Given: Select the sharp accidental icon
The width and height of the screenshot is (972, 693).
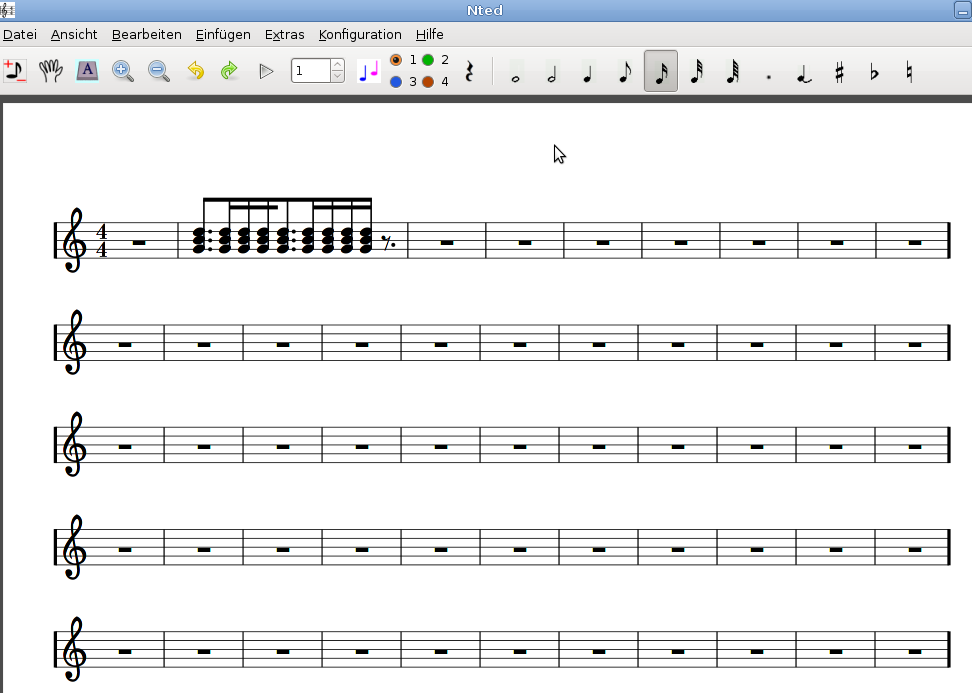Looking at the screenshot, I should 839,72.
